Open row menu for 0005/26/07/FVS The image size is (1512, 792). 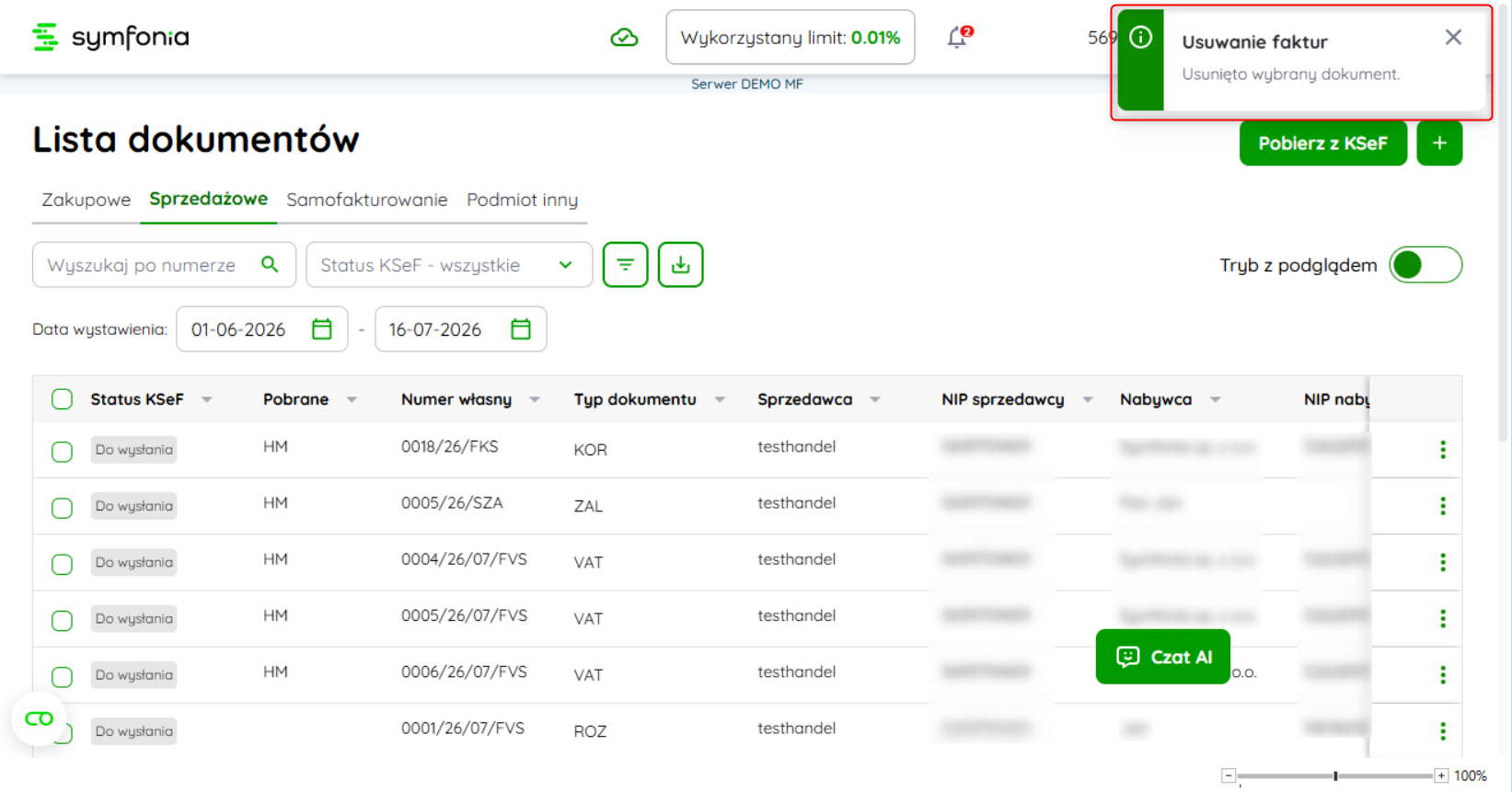point(1442,618)
